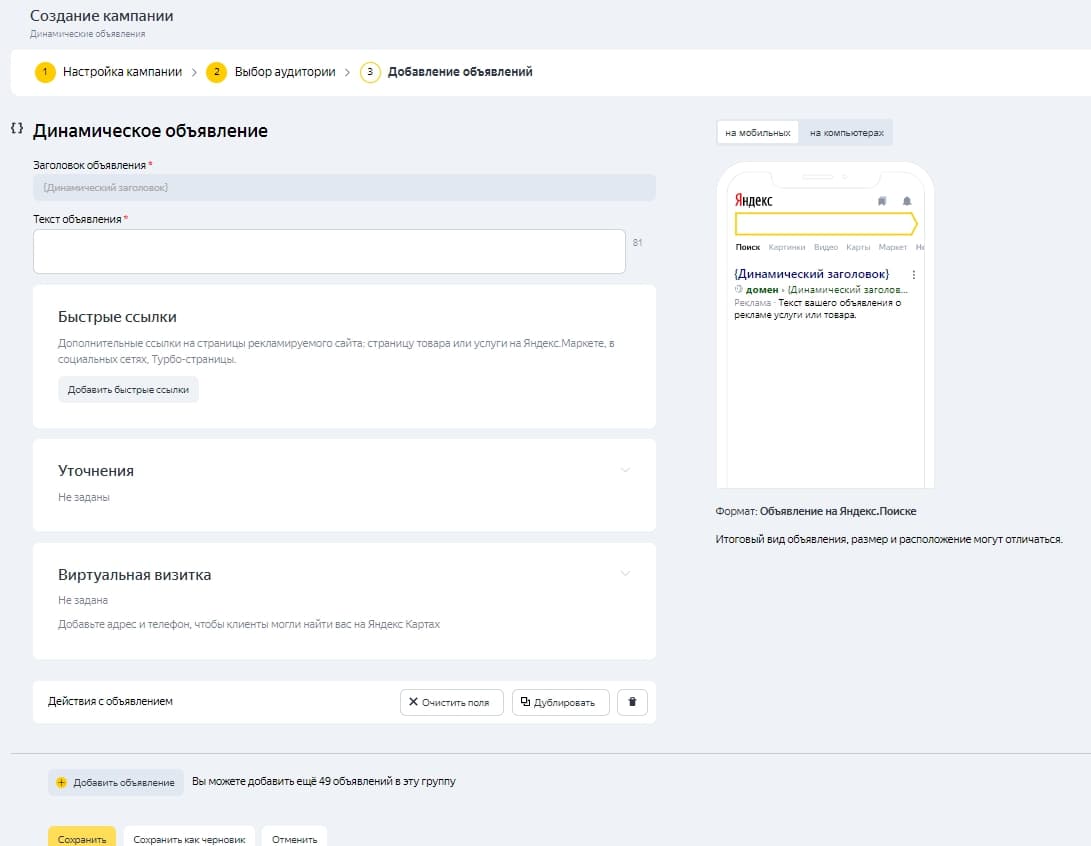Screen dimensions: 1091x846
Task: Open three-dot menu beside preview headline
Action: 914,275
